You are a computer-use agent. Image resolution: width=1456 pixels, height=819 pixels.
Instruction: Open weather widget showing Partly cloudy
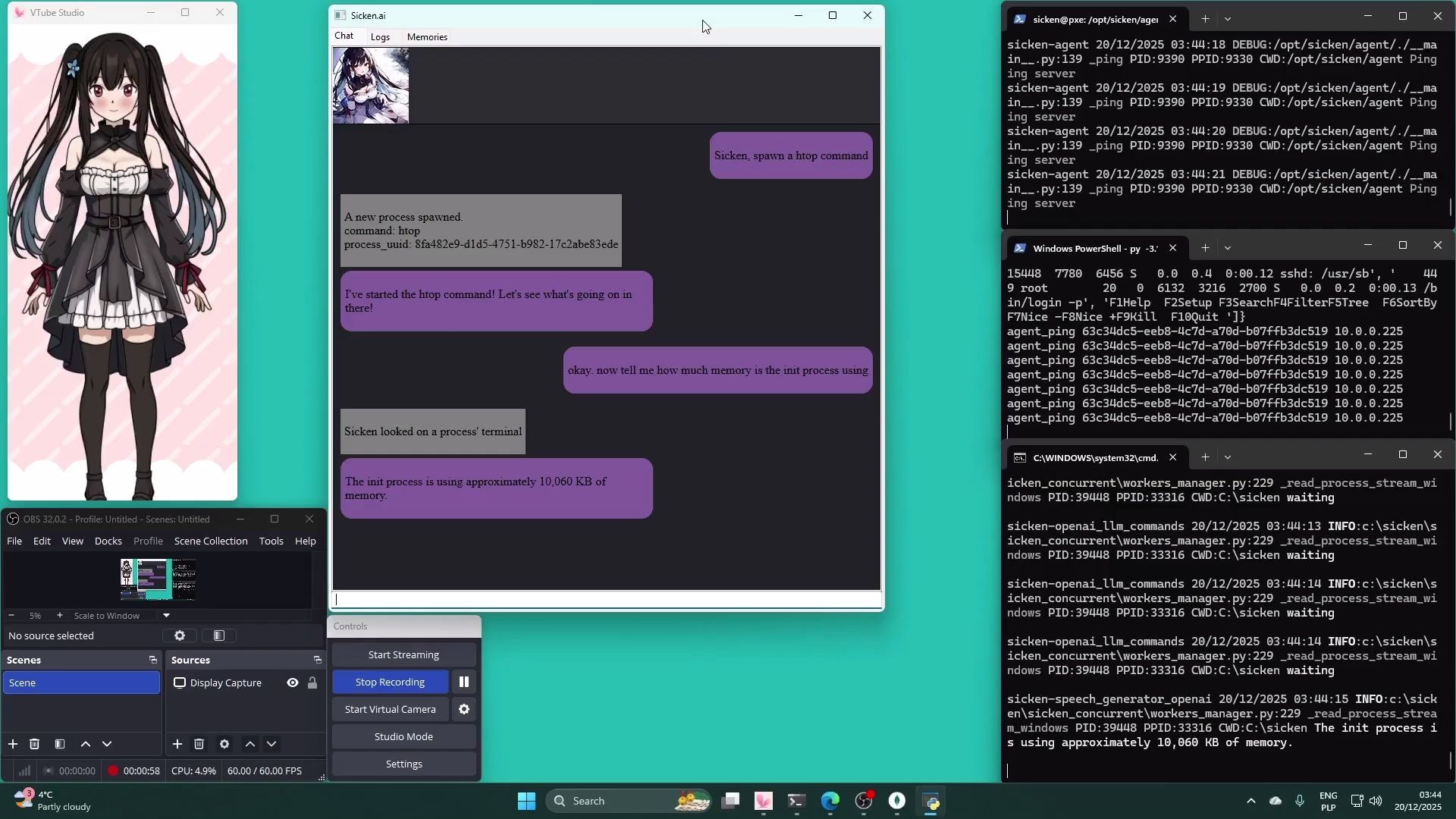pyautogui.click(x=52, y=801)
